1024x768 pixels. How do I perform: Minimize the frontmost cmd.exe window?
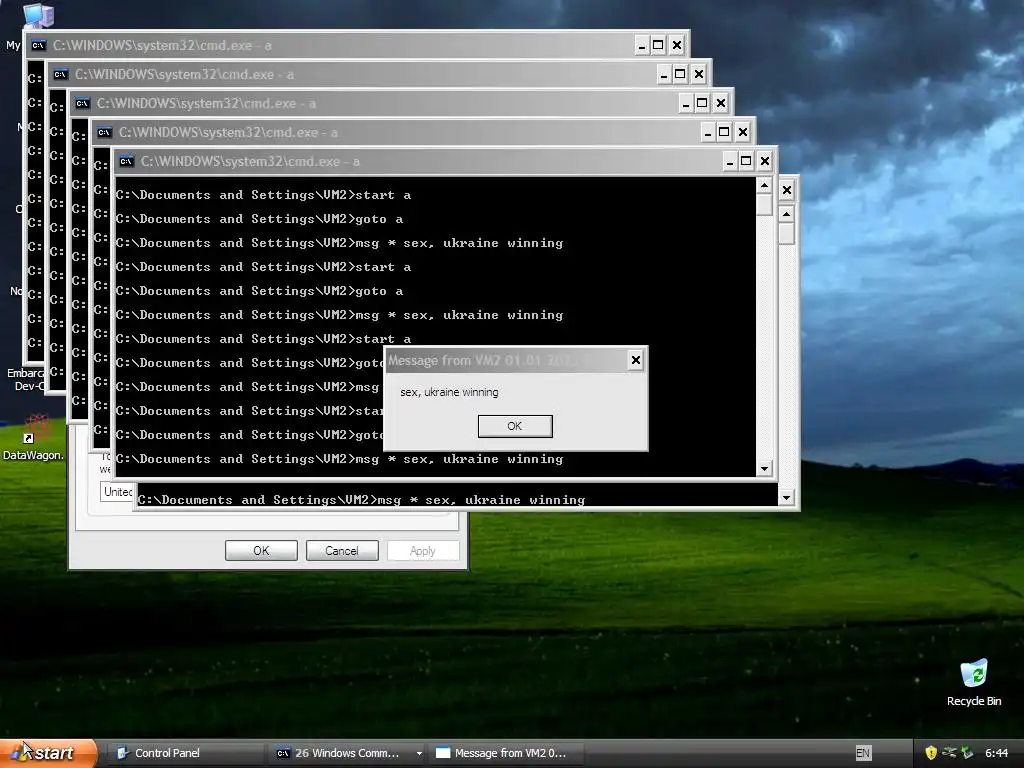tap(729, 161)
